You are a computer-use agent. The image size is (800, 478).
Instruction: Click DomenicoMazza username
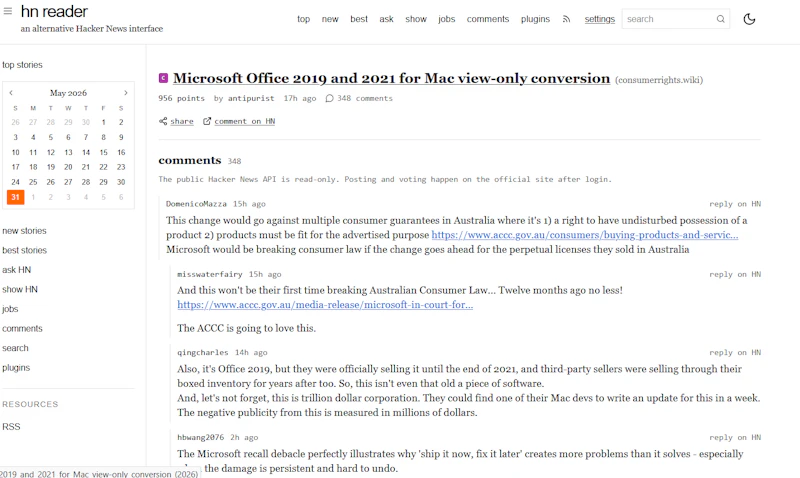[196, 204]
